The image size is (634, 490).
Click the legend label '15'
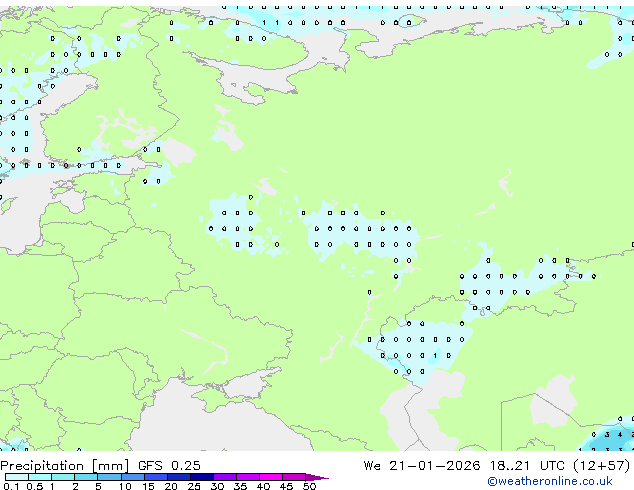148,486
